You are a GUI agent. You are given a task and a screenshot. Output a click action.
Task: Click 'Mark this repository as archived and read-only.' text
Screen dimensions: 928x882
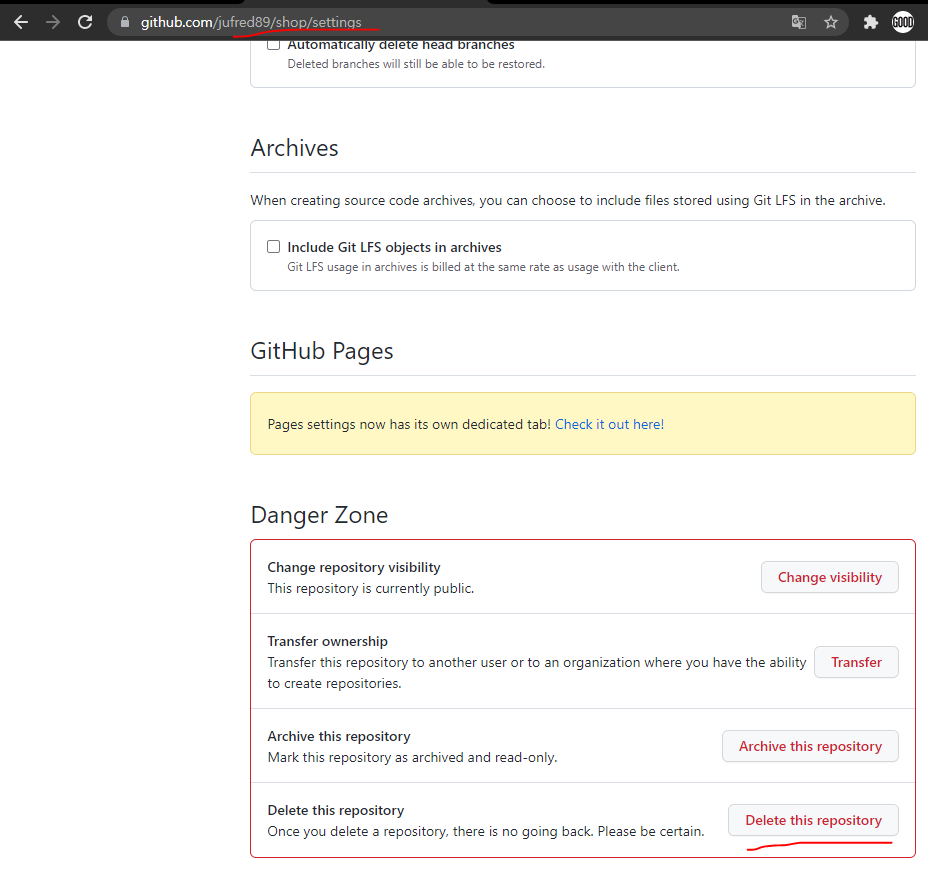tap(413, 757)
